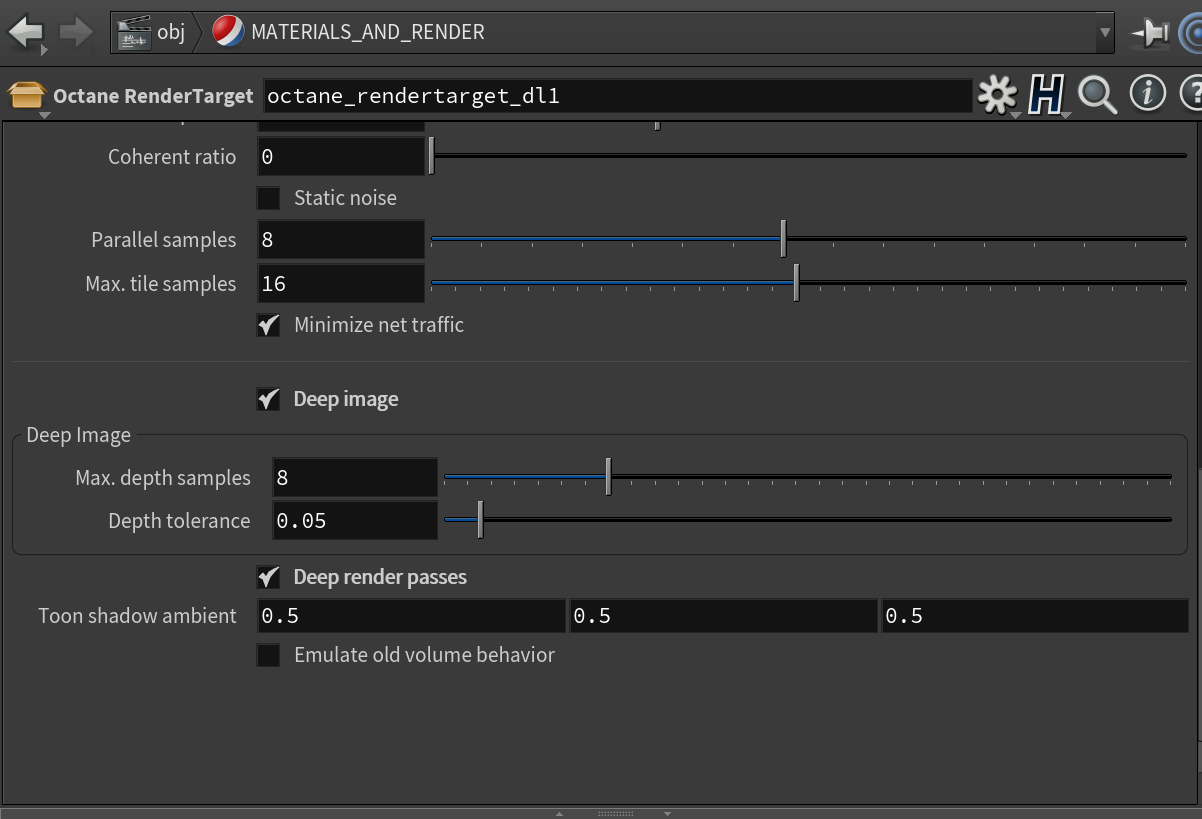This screenshot has width=1202, height=819.
Task: Uncheck Minimize net traffic
Action: coord(268,325)
